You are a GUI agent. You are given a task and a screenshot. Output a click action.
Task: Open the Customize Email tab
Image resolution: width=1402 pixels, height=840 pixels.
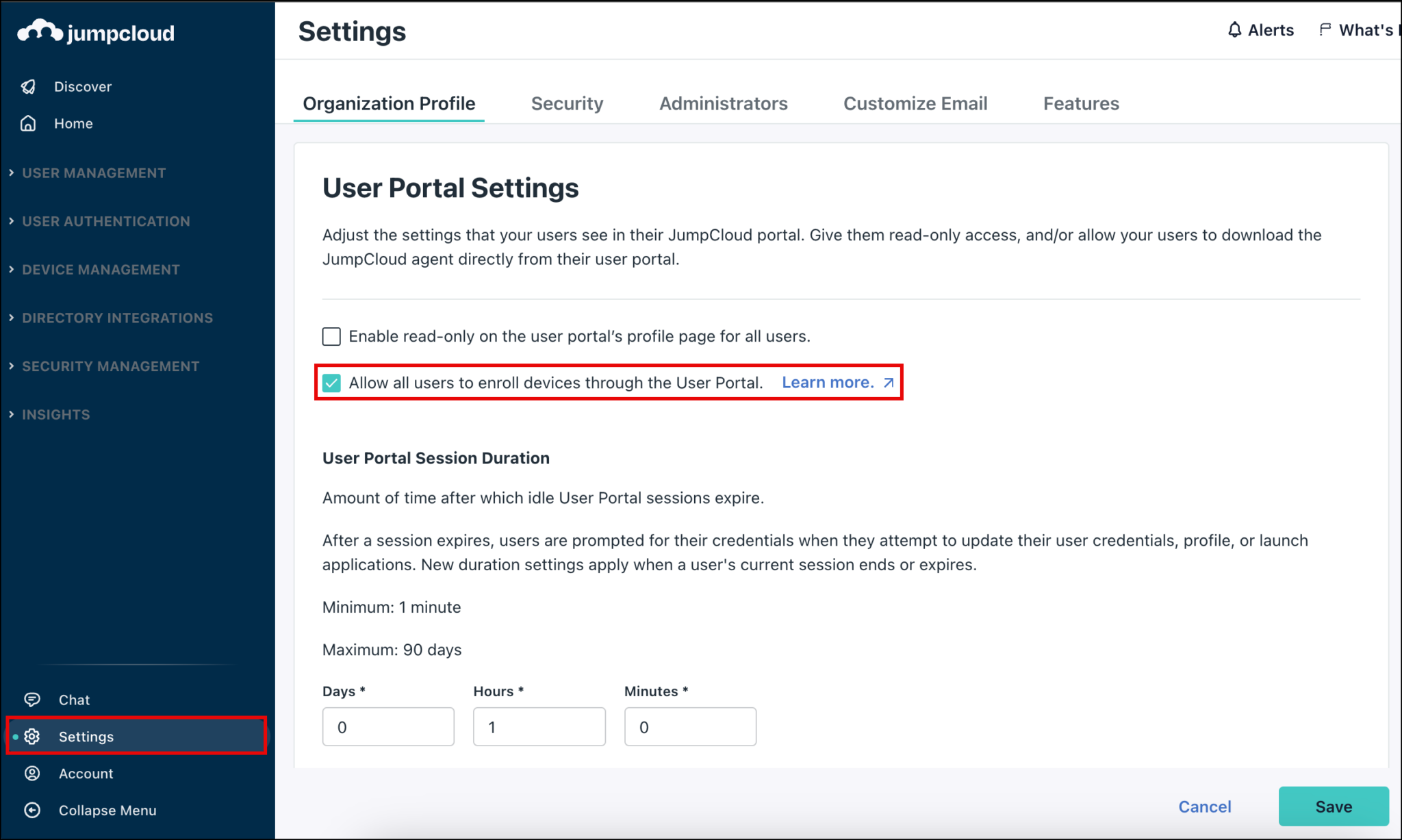915,103
